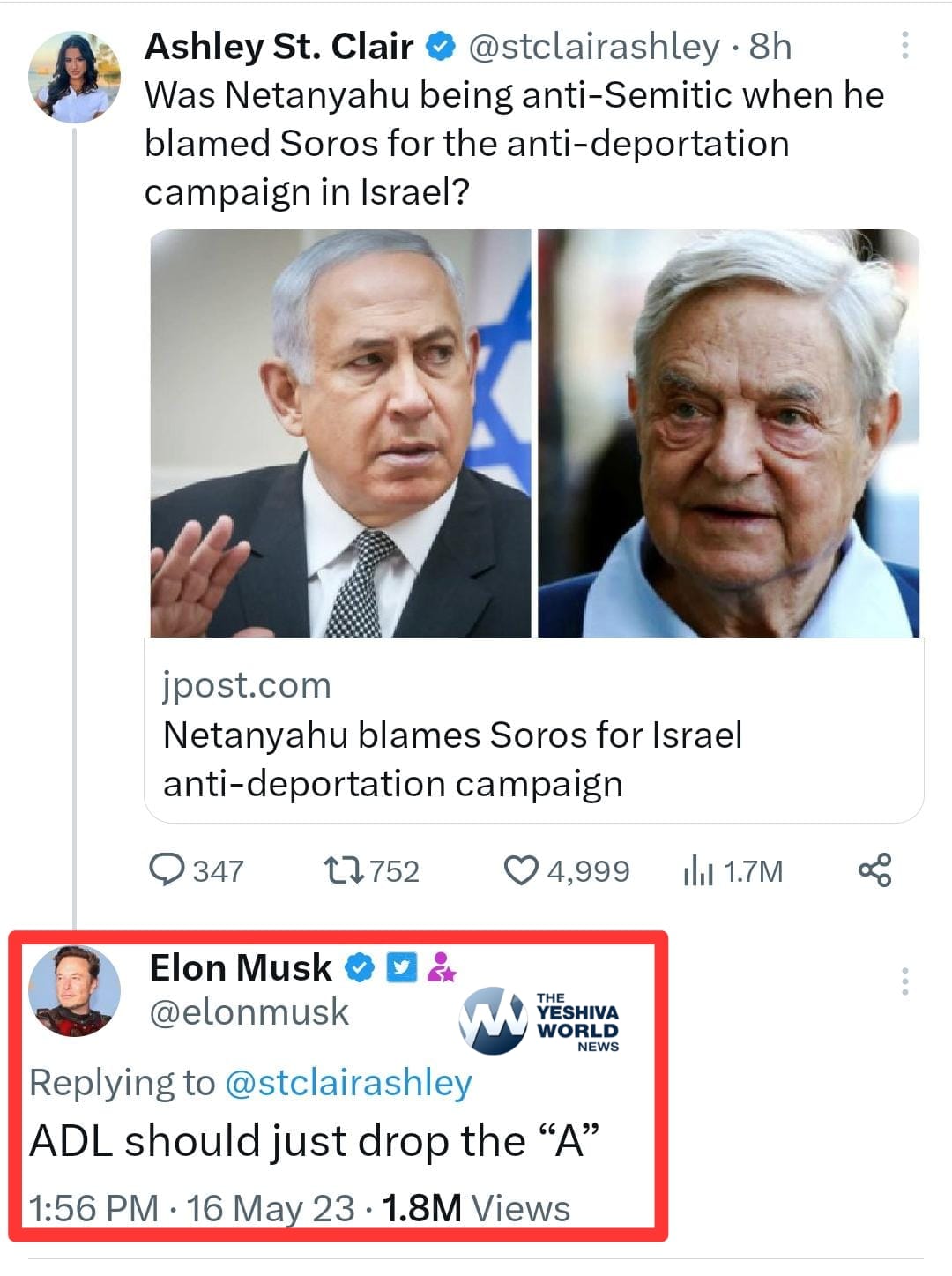Click the 1.8M Views count
Screen dimensions: 952x1276
pyautogui.click(x=476, y=1208)
